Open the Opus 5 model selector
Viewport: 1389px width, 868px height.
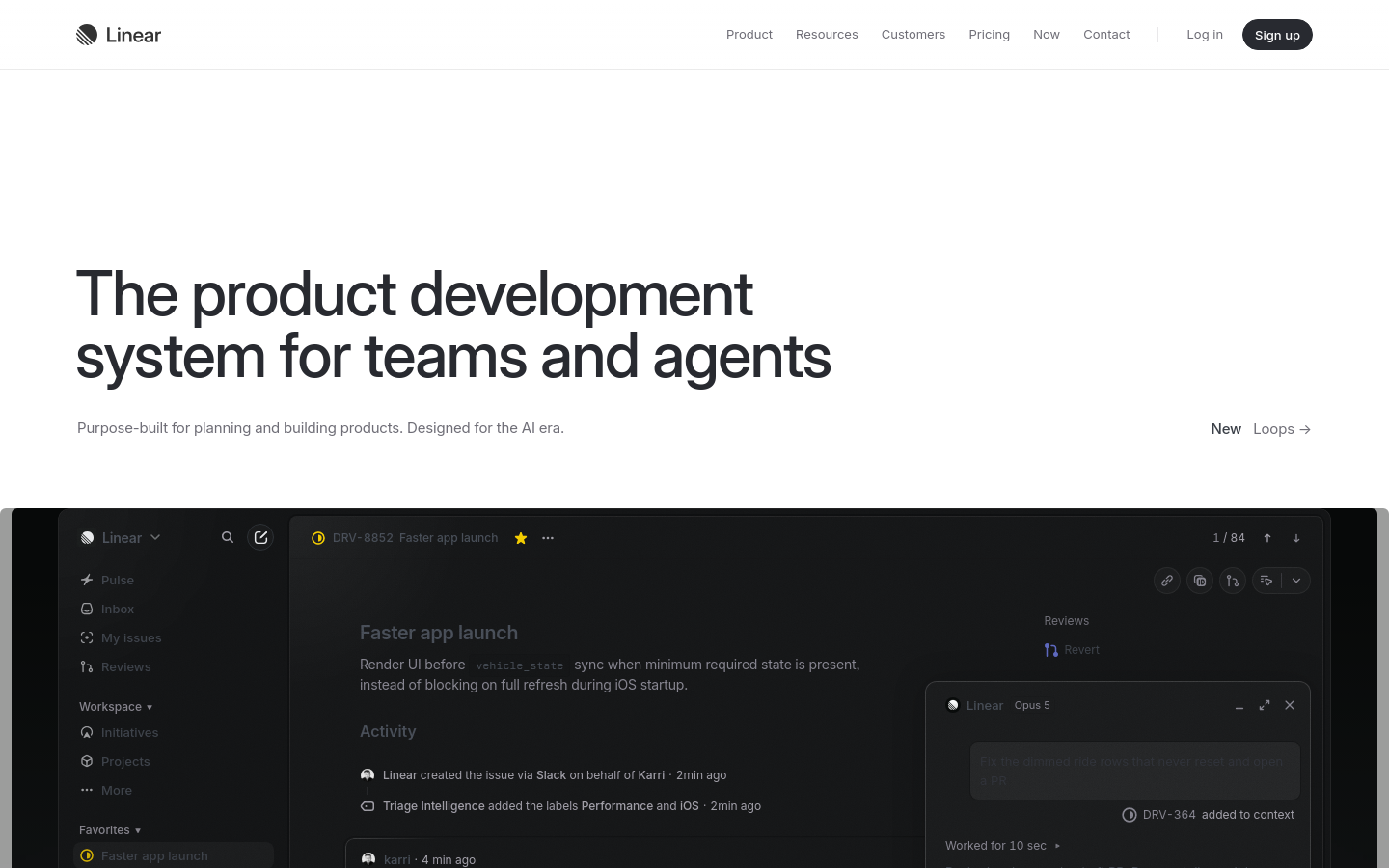1032,705
